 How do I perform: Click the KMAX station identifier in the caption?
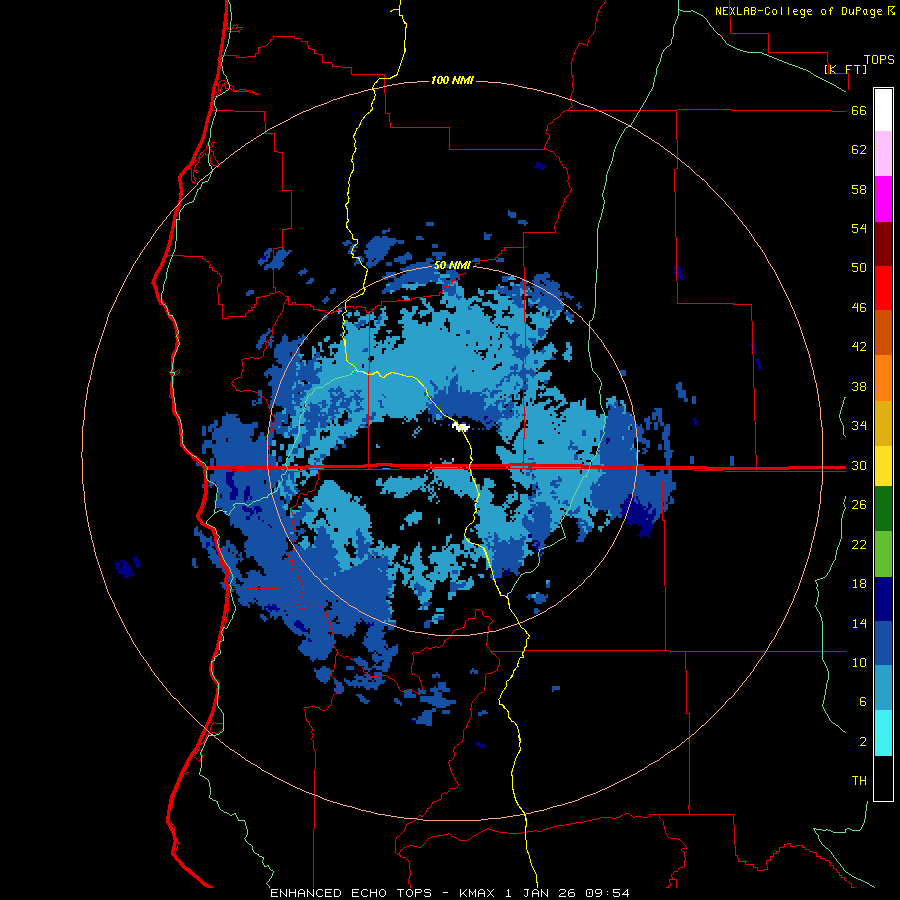478,893
